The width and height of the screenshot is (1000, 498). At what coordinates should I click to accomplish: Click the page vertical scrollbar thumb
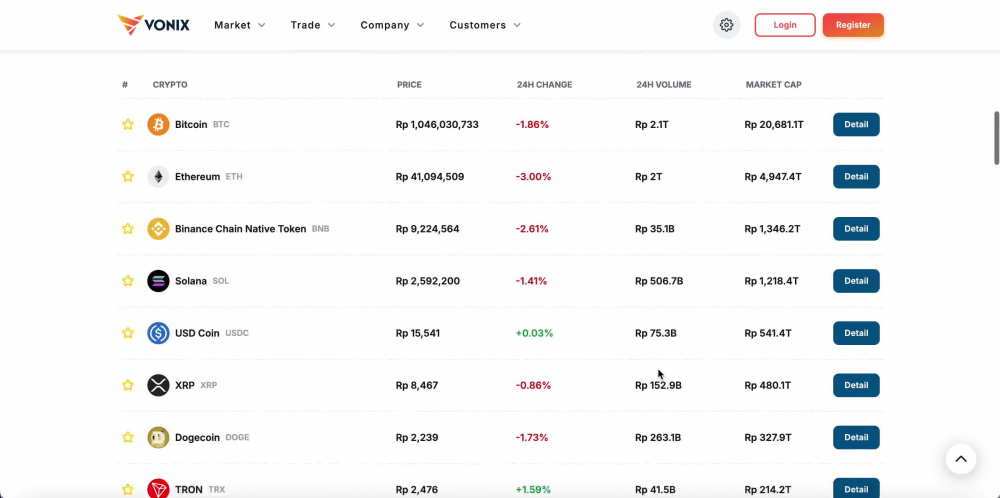pos(996,138)
